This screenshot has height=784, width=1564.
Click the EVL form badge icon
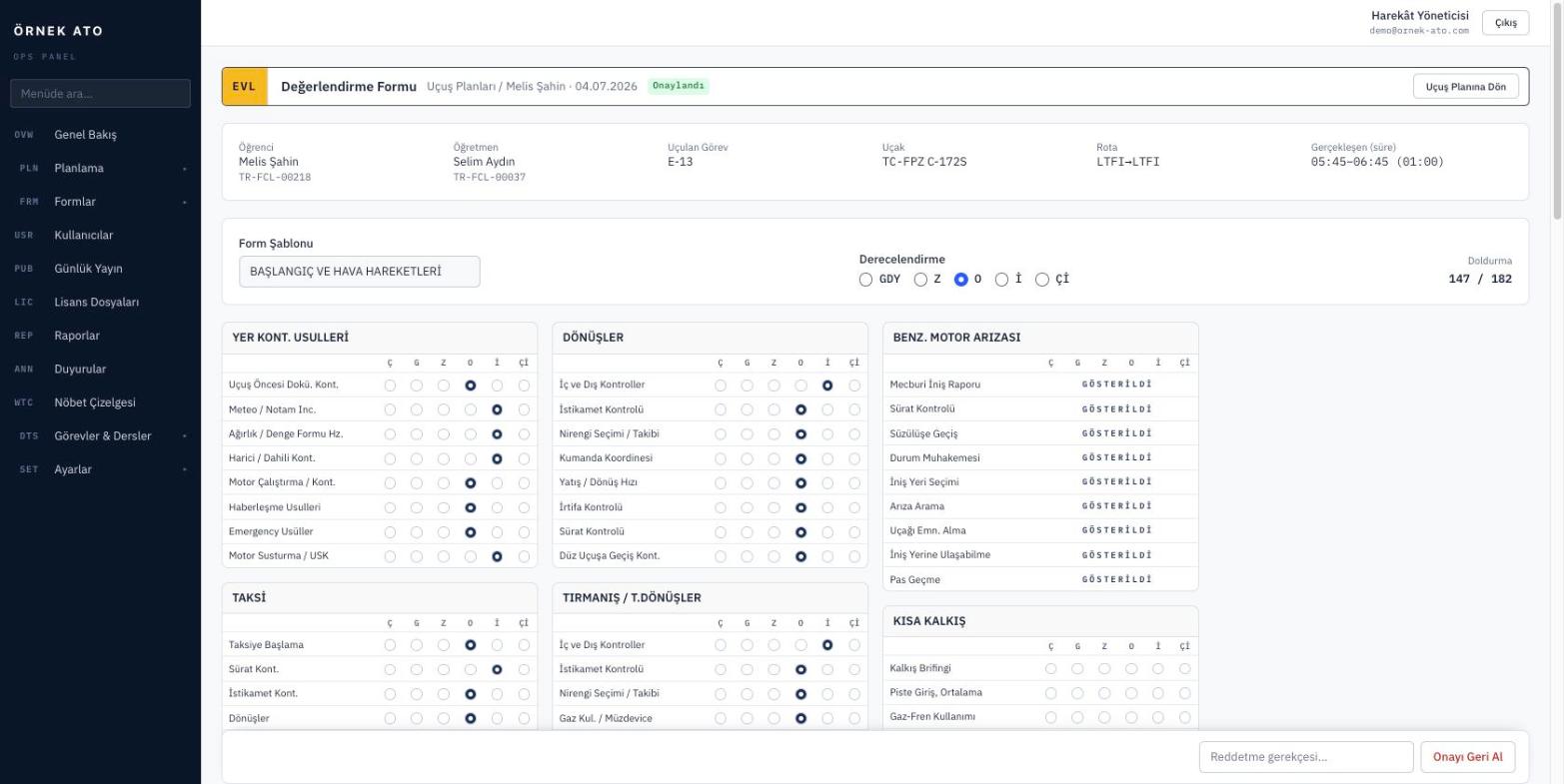coord(245,87)
